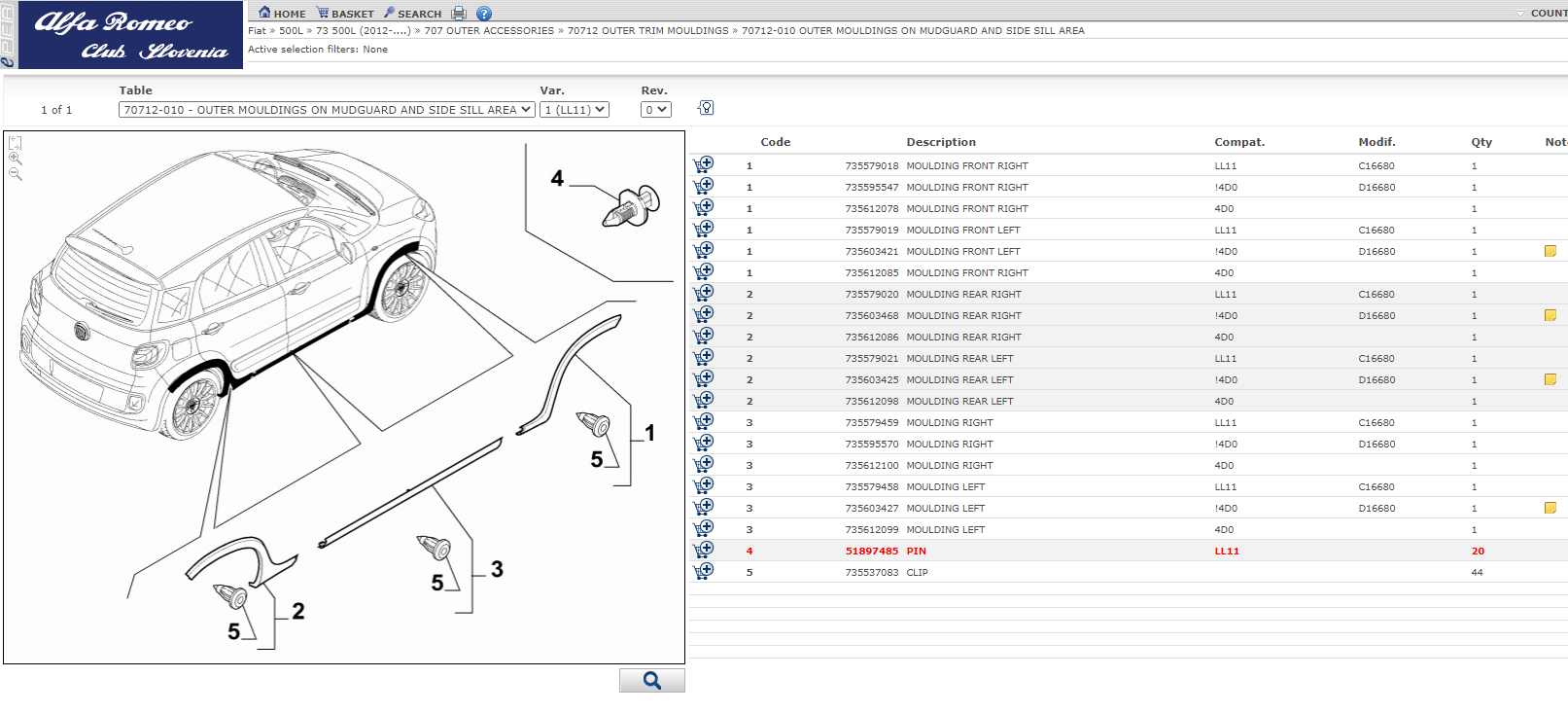Click the 70712-010 breadcrumb title text
The height and width of the screenshot is (713, 1568).
(x=913, y=31)
